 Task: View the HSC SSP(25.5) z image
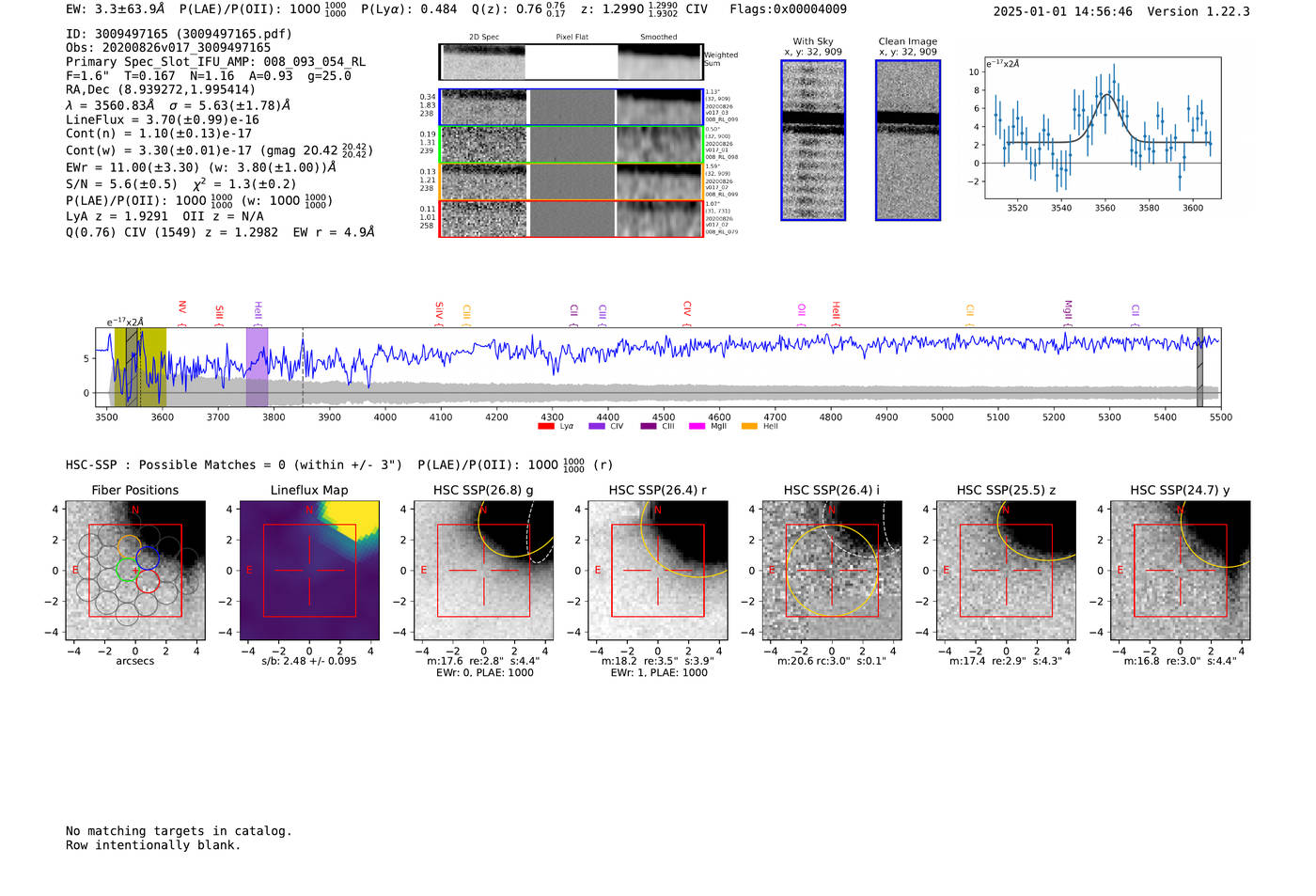1006,571
